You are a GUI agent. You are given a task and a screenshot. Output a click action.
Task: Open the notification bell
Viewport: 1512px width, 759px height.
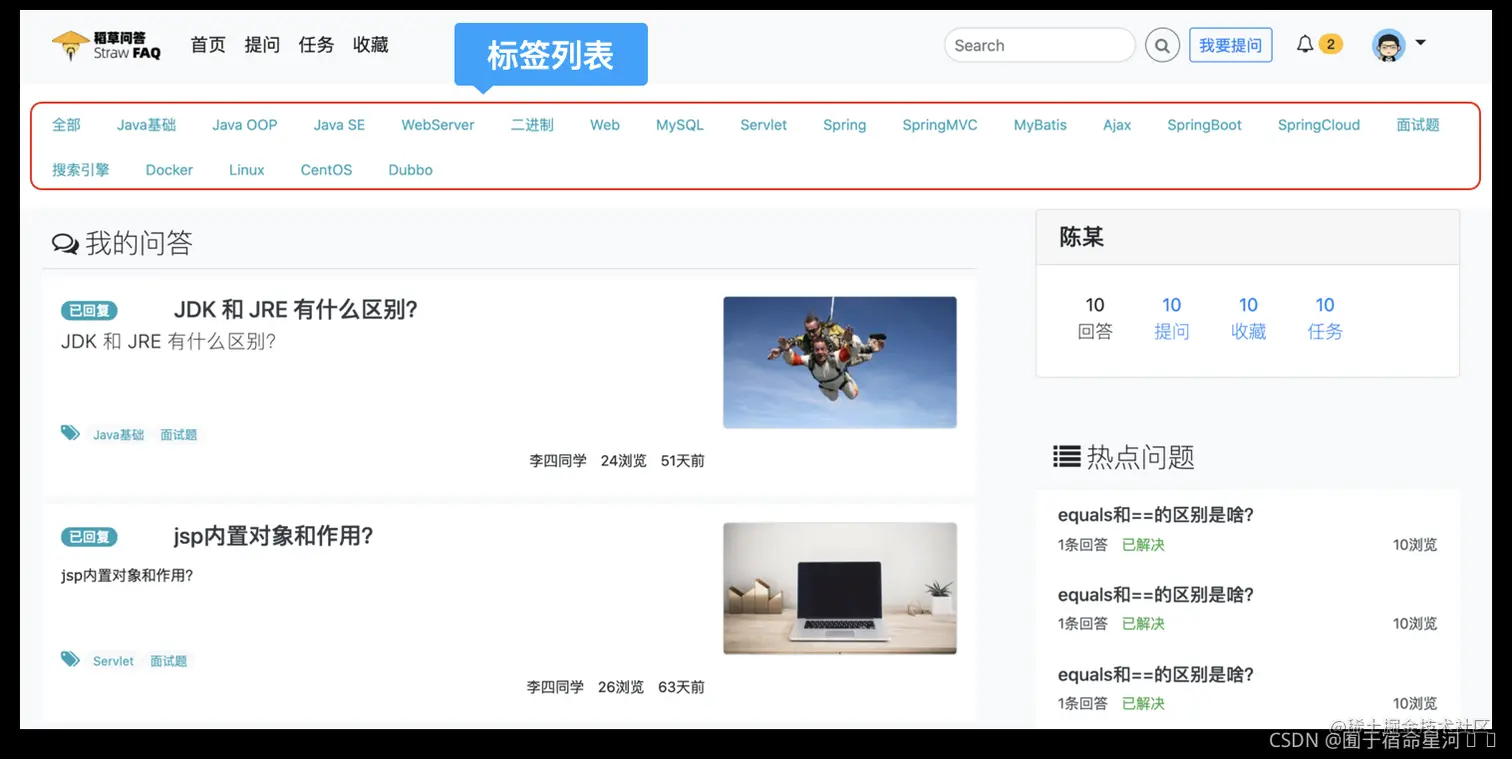[x=1305, y=45]
